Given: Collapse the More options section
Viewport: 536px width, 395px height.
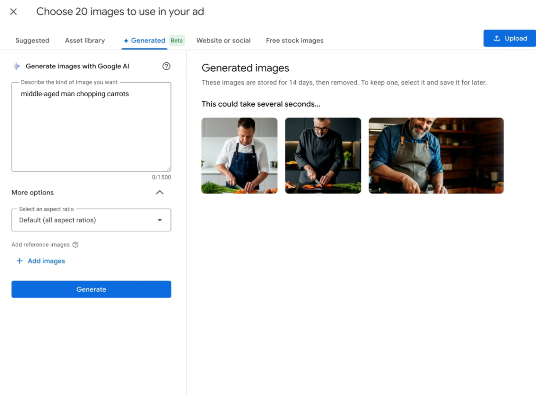Looking at the screenshot, I should coord(160,192).
